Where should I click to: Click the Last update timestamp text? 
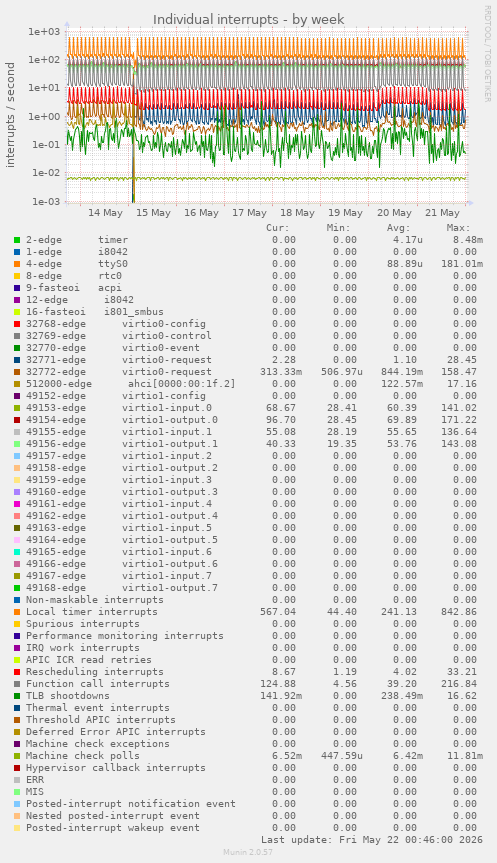[x=372, y=840]
